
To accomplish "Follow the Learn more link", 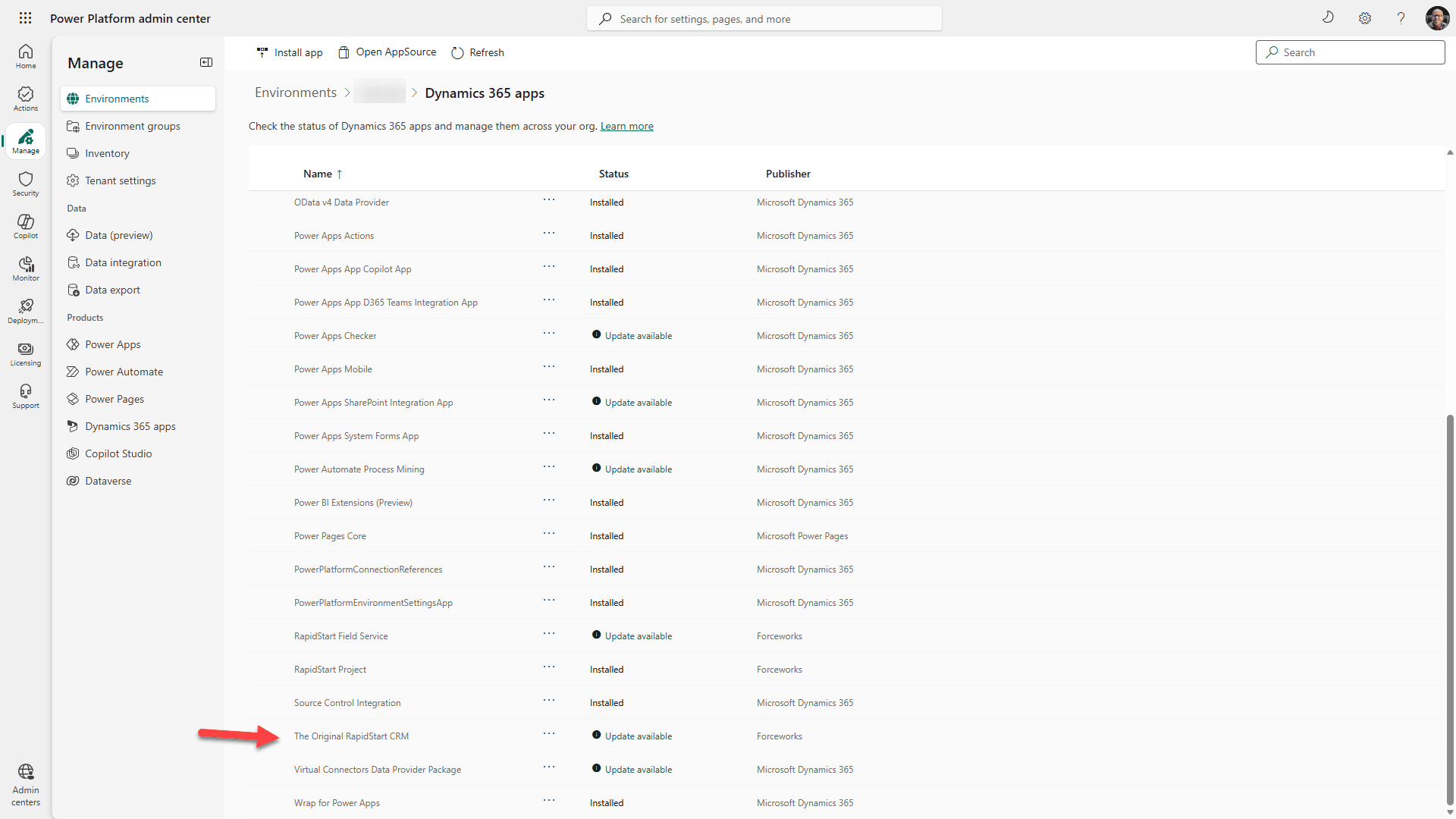I will click(x=626, y=126).
